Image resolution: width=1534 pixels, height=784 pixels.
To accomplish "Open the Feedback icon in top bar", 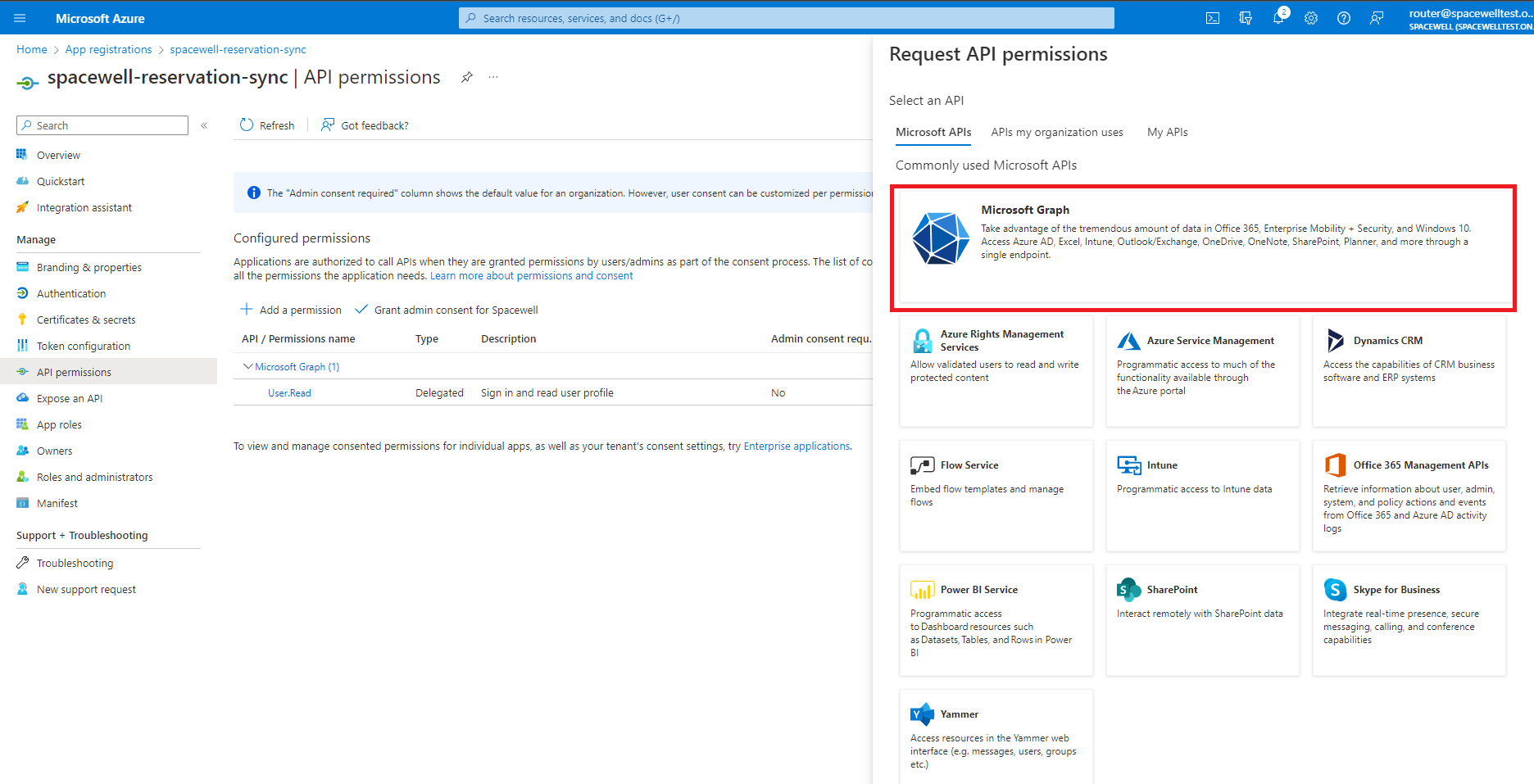I will point(1377,18).
